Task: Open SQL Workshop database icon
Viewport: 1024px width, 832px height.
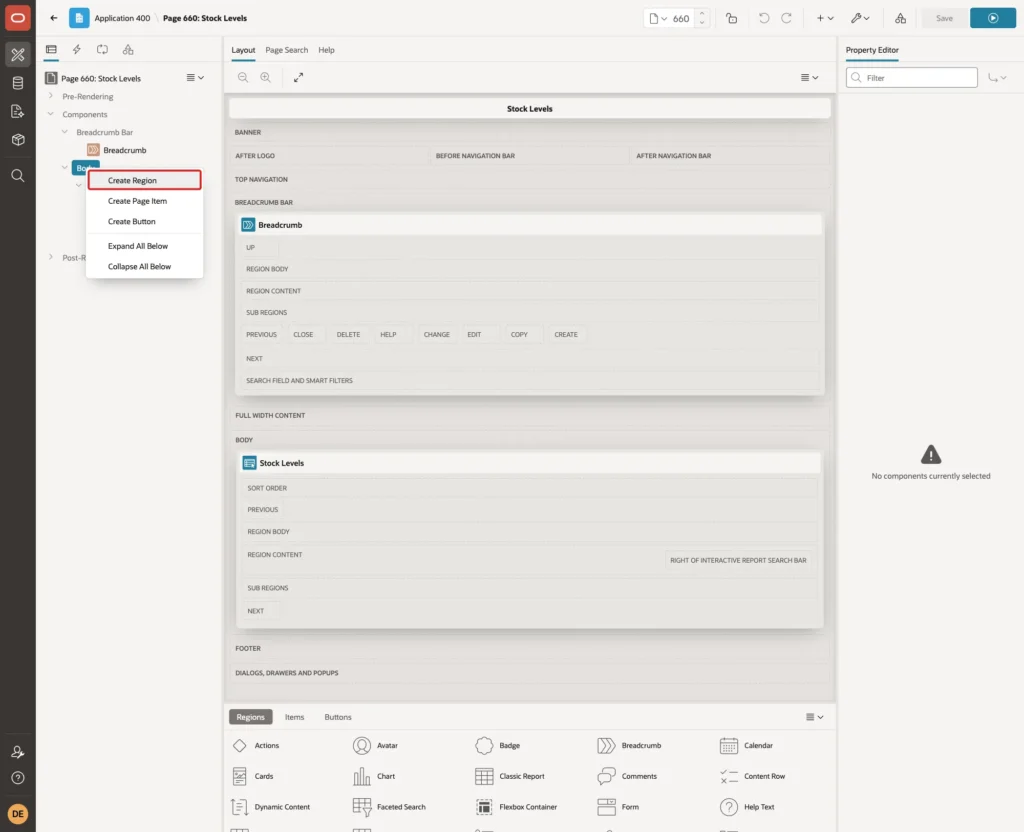Action: (18, 83)
